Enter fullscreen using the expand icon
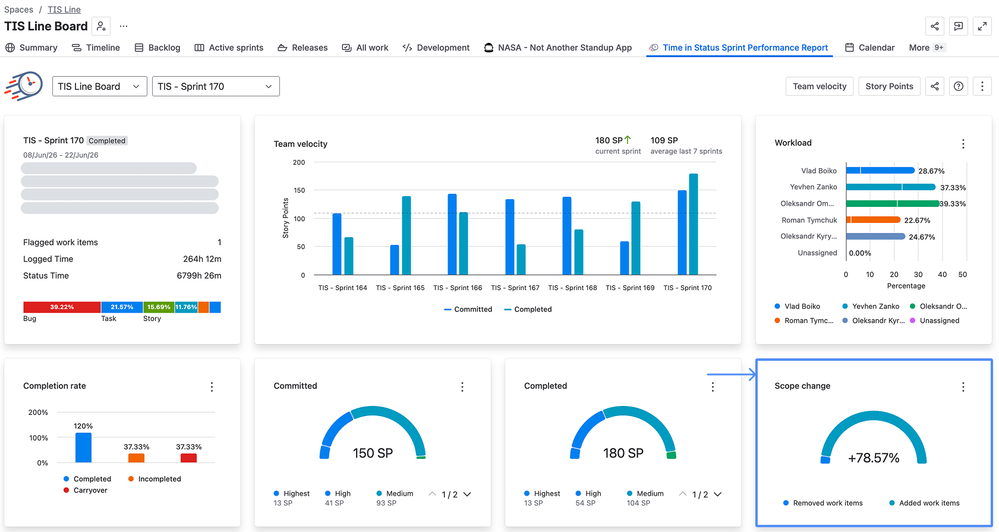This screenshot has width=999, height=532. [981, 26]
